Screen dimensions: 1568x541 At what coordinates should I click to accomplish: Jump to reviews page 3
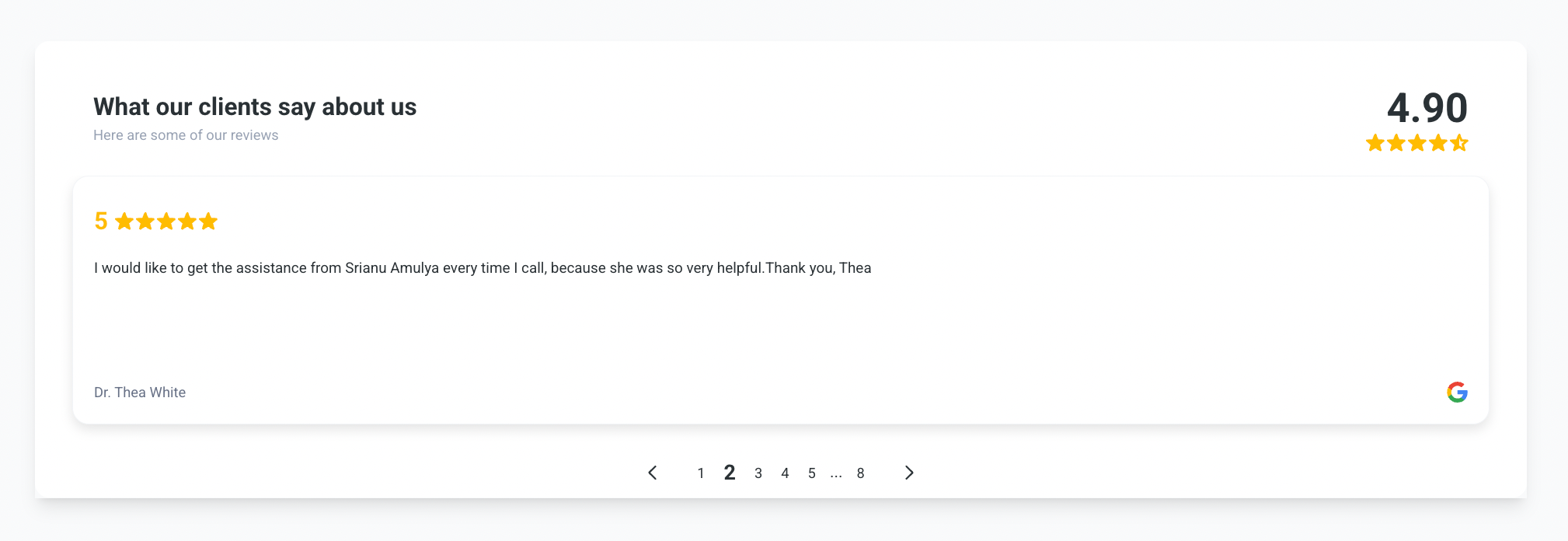coord(758,473)
